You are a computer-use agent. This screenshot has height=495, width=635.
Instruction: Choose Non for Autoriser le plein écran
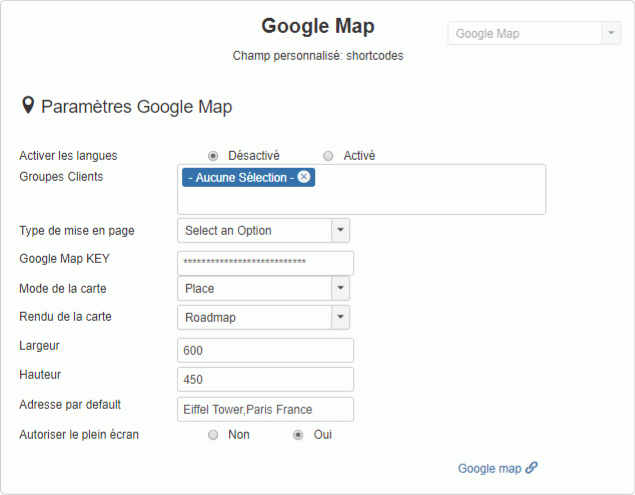(x=213, y=435)
